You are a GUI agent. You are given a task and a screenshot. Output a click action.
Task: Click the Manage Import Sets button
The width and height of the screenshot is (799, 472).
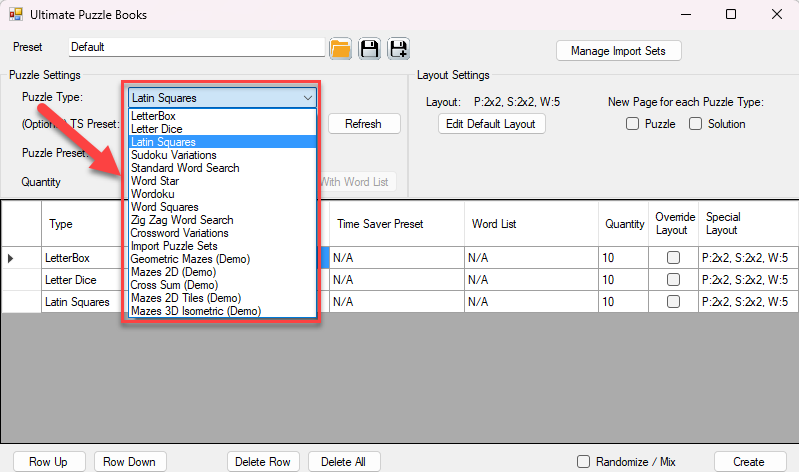coord(618,51)
